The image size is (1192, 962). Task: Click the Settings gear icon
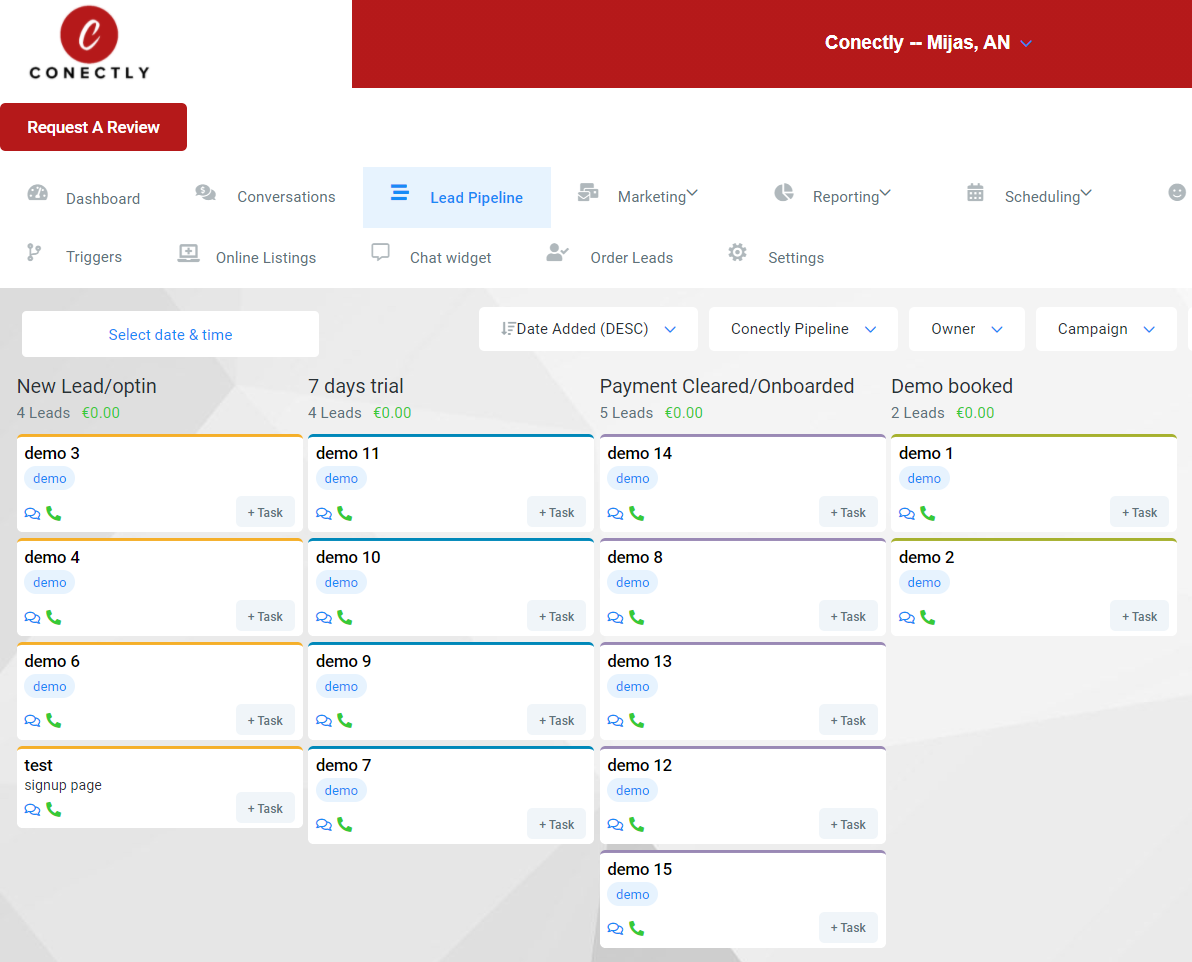(x=737, y=252)
